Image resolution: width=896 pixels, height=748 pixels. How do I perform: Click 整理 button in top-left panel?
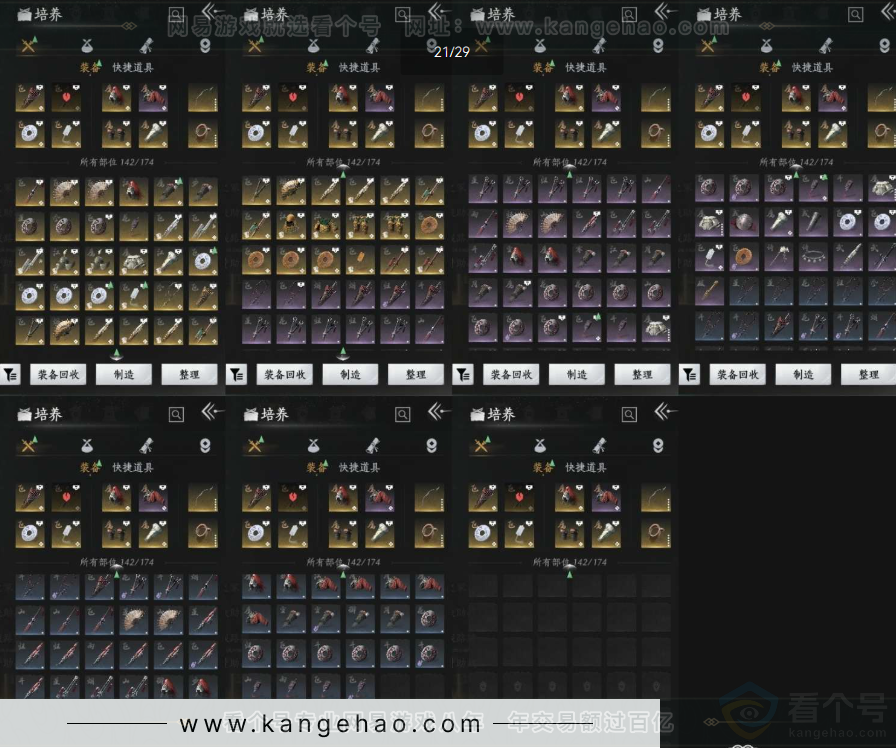(189, 375)
